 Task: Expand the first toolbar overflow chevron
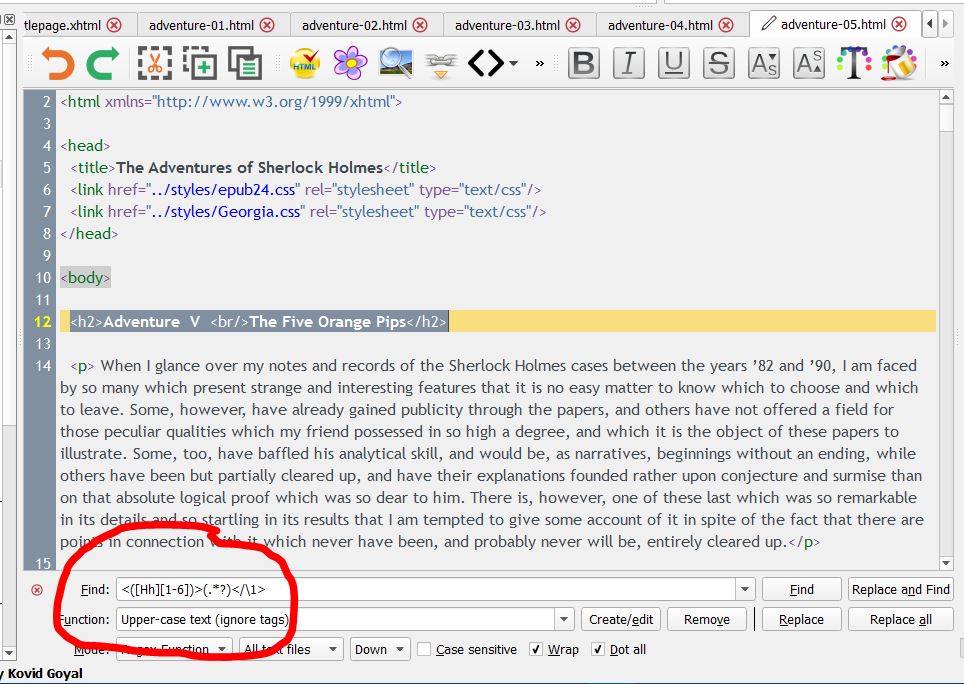(540, 63)
